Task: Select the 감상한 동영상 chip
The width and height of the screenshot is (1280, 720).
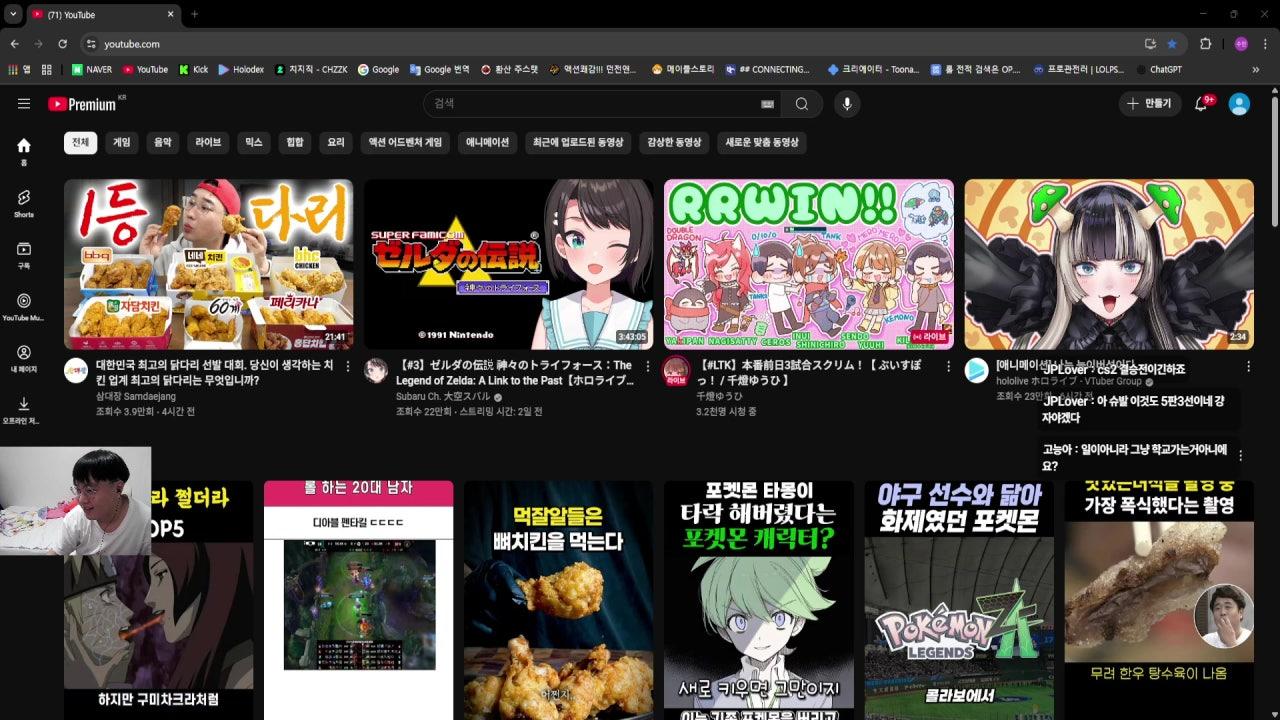Action: (675, 143)
